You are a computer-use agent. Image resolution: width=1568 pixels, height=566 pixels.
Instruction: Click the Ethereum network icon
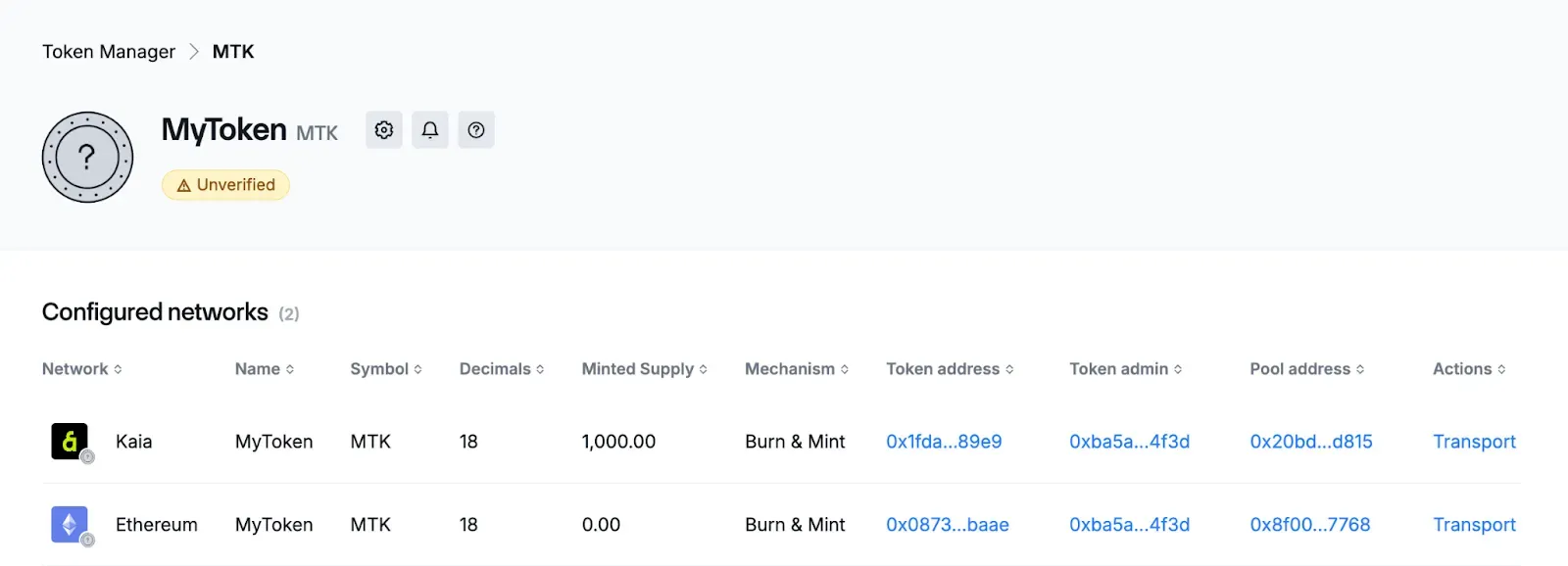click(70, 525)
